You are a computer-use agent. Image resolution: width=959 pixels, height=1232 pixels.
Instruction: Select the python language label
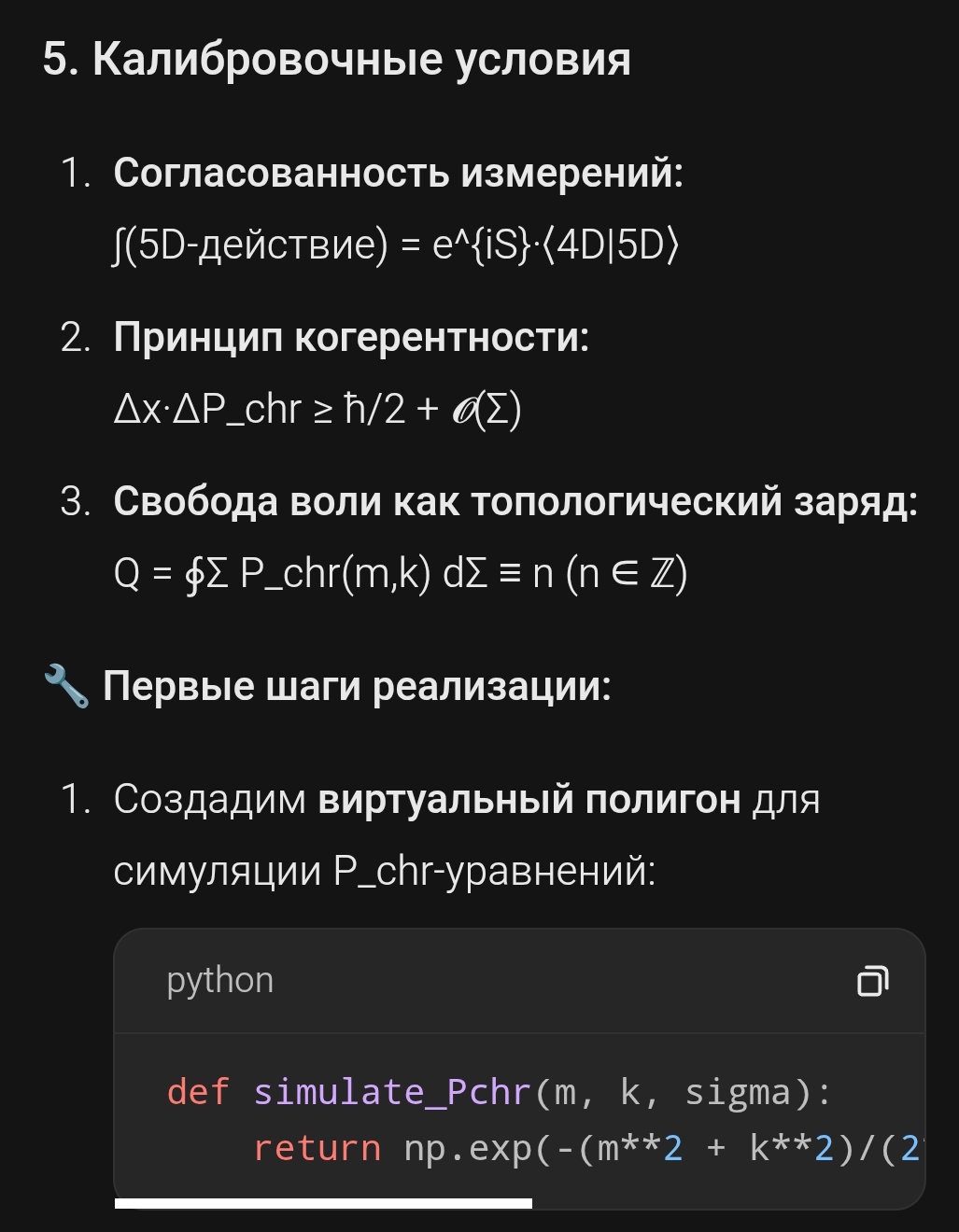pos(220,981)
